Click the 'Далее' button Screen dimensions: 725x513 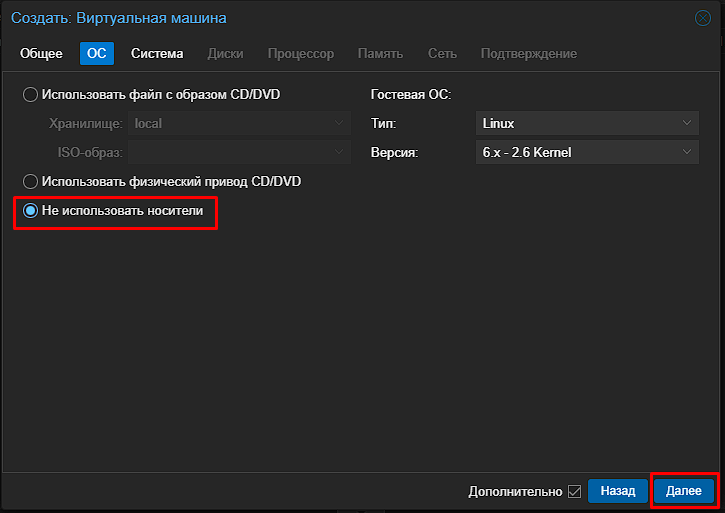(x=683, y=491)
